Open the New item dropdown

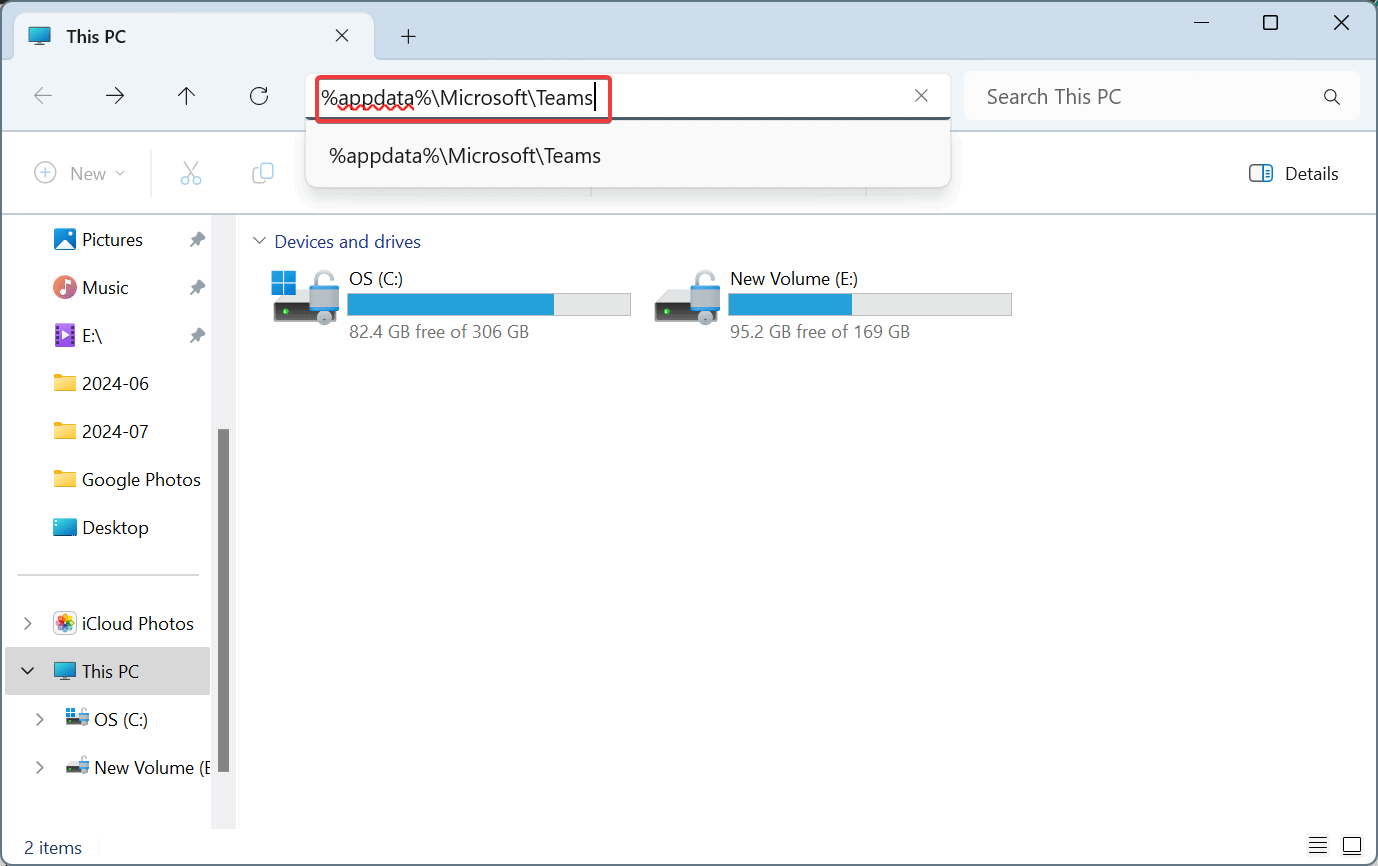[x=80, y=173]
